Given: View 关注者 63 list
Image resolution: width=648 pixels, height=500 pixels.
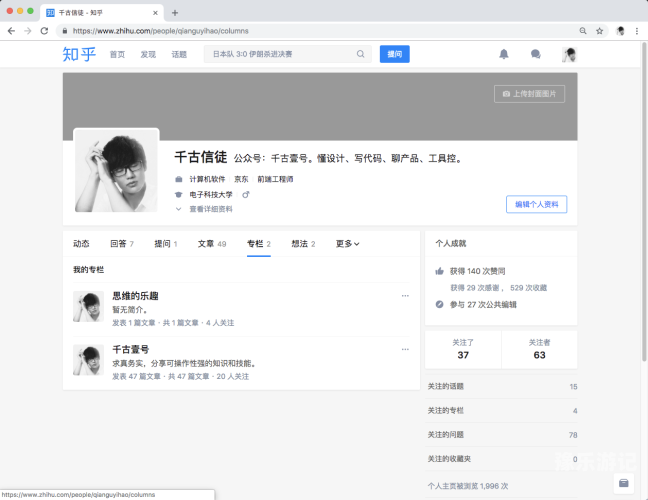Looking at the screenshot, I should tap(539, 350).
